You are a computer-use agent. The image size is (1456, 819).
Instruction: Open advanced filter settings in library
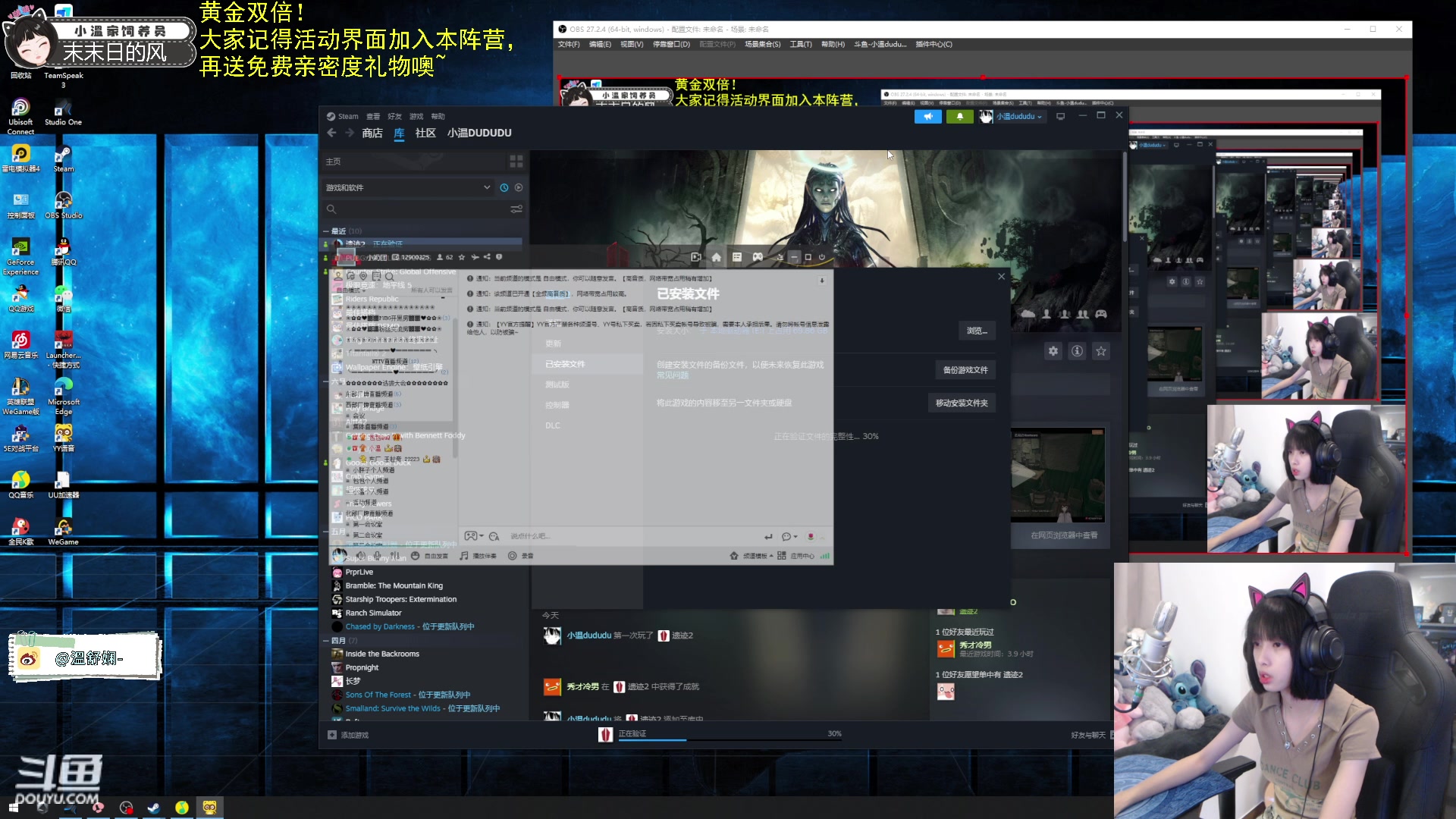[516, 209]
